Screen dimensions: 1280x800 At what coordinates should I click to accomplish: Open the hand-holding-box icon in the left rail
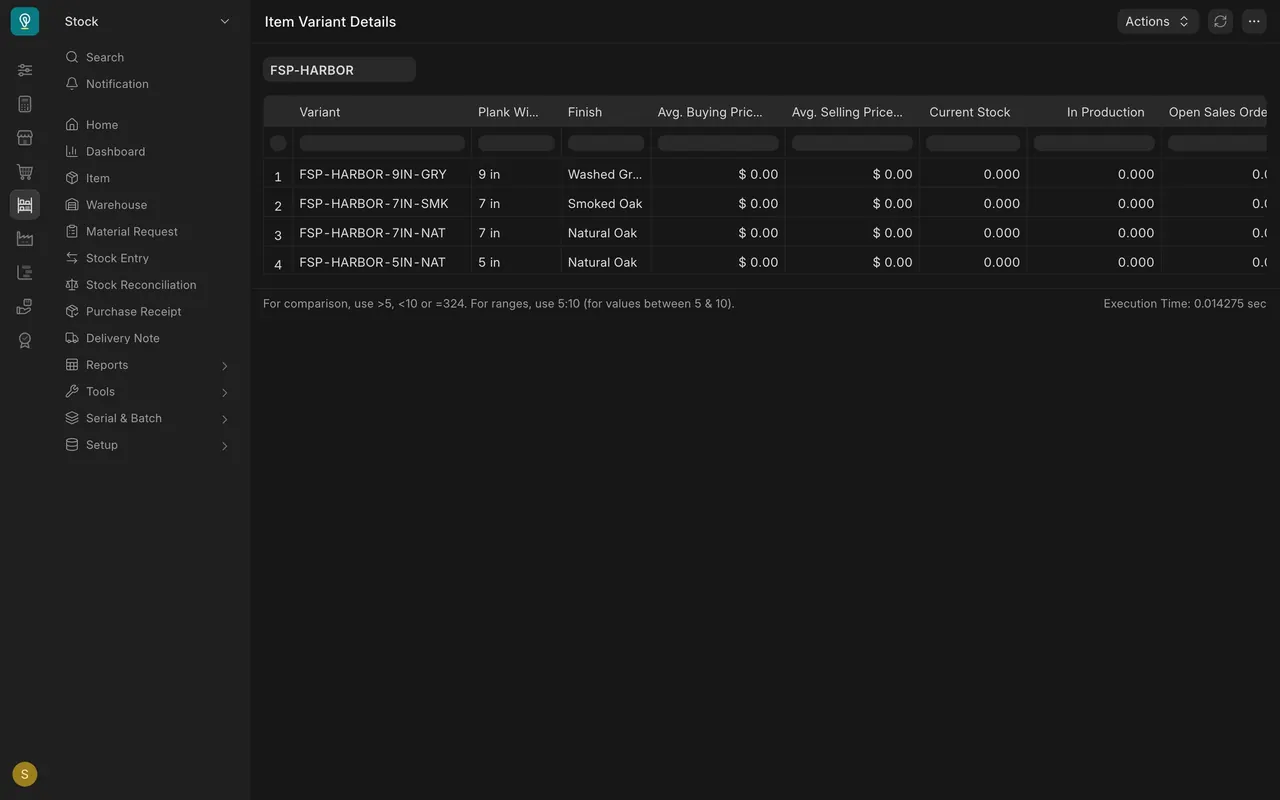25,307
